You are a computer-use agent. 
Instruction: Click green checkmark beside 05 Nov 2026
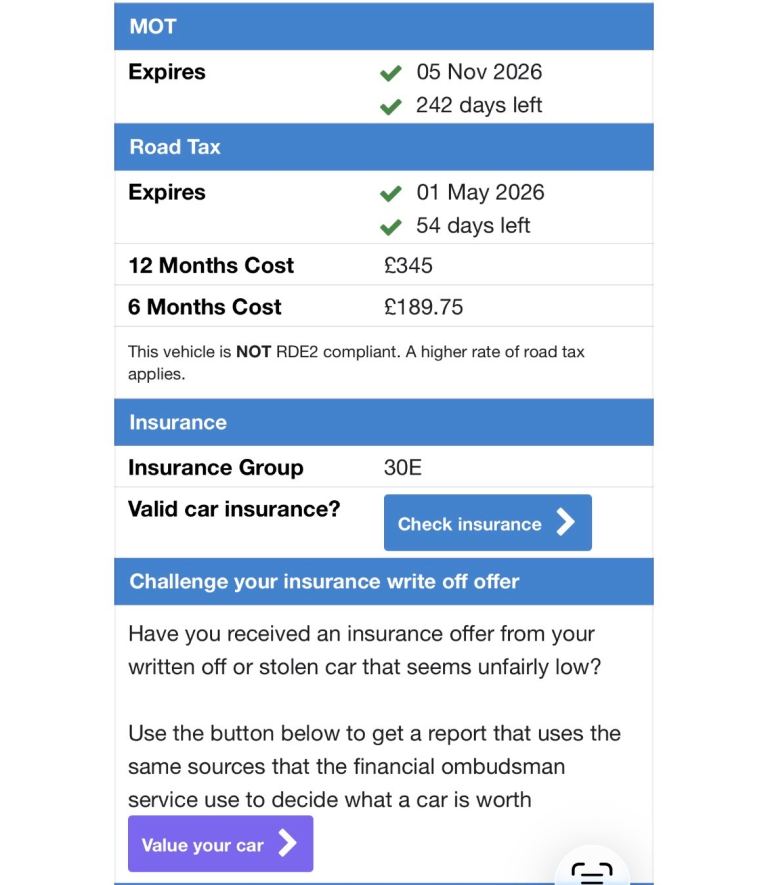pos(391,73)
